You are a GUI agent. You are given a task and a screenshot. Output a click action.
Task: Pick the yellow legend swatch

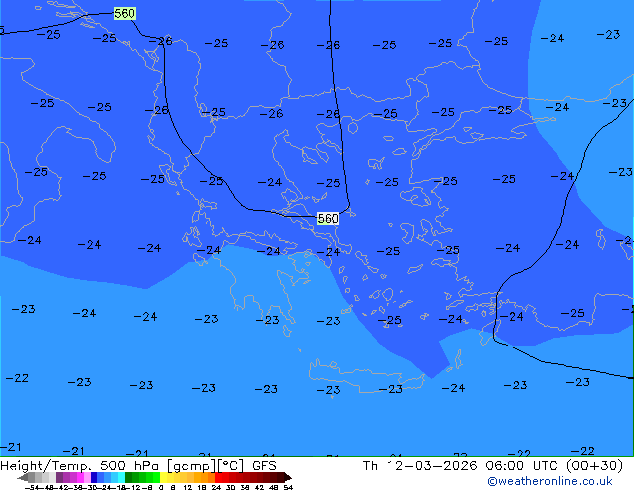click(x=163, y=477)
